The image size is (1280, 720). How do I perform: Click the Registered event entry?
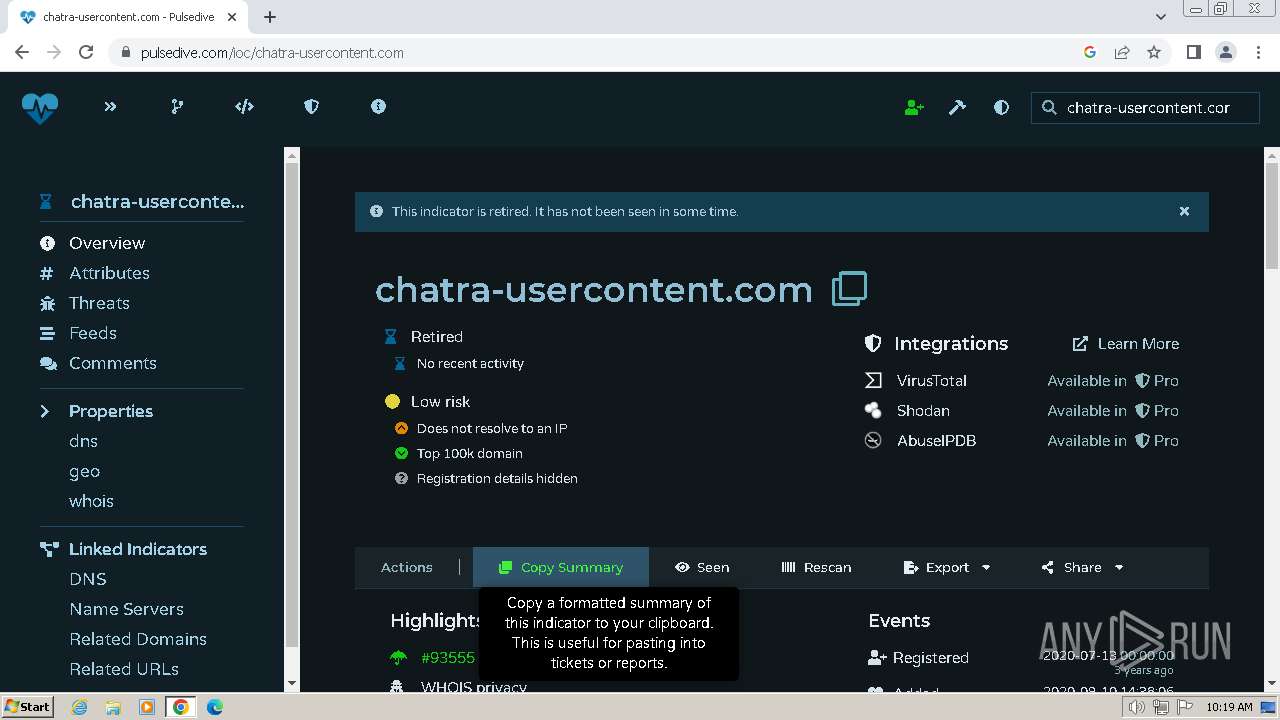[x=930, y=657]
